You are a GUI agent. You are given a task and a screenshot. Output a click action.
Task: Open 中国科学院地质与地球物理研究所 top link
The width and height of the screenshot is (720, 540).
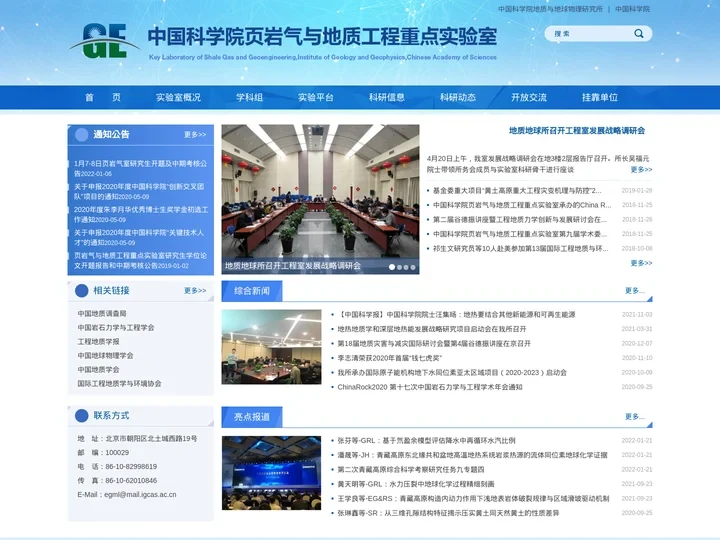click(x=550, y=9)
